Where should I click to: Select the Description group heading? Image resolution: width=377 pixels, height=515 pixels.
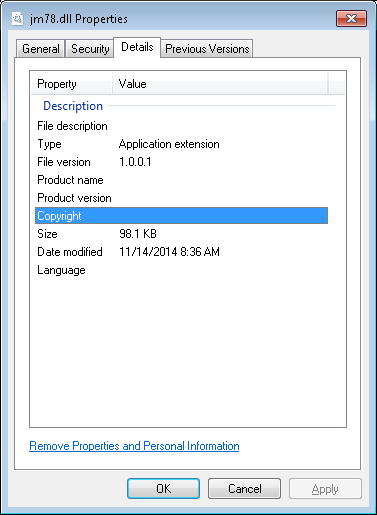(x=73, y=106)
